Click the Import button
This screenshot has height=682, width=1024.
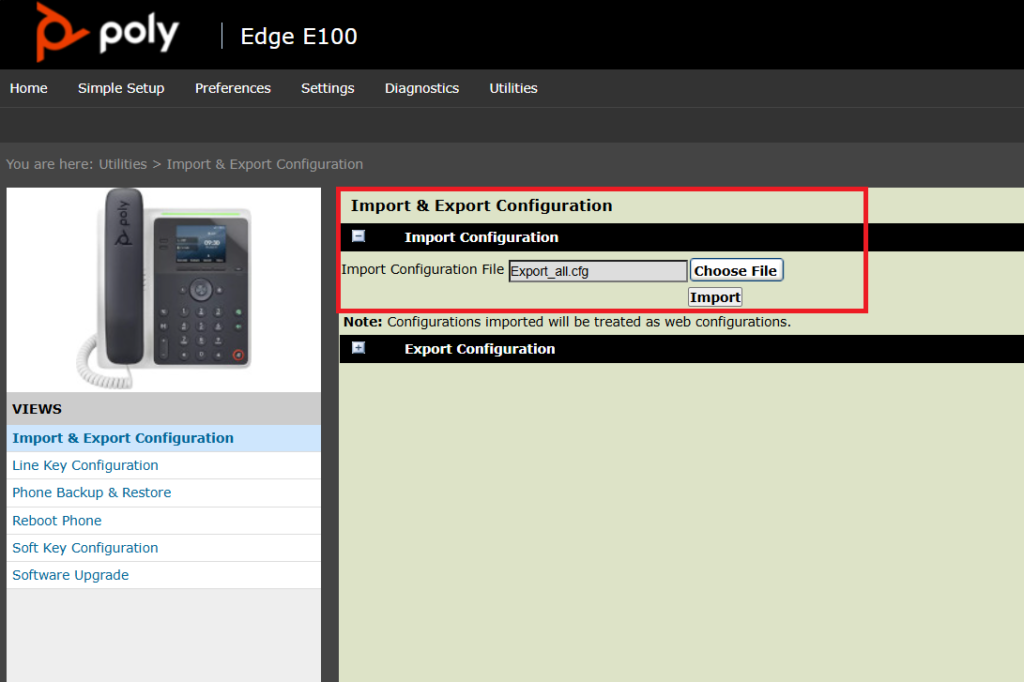coord(715,297)
